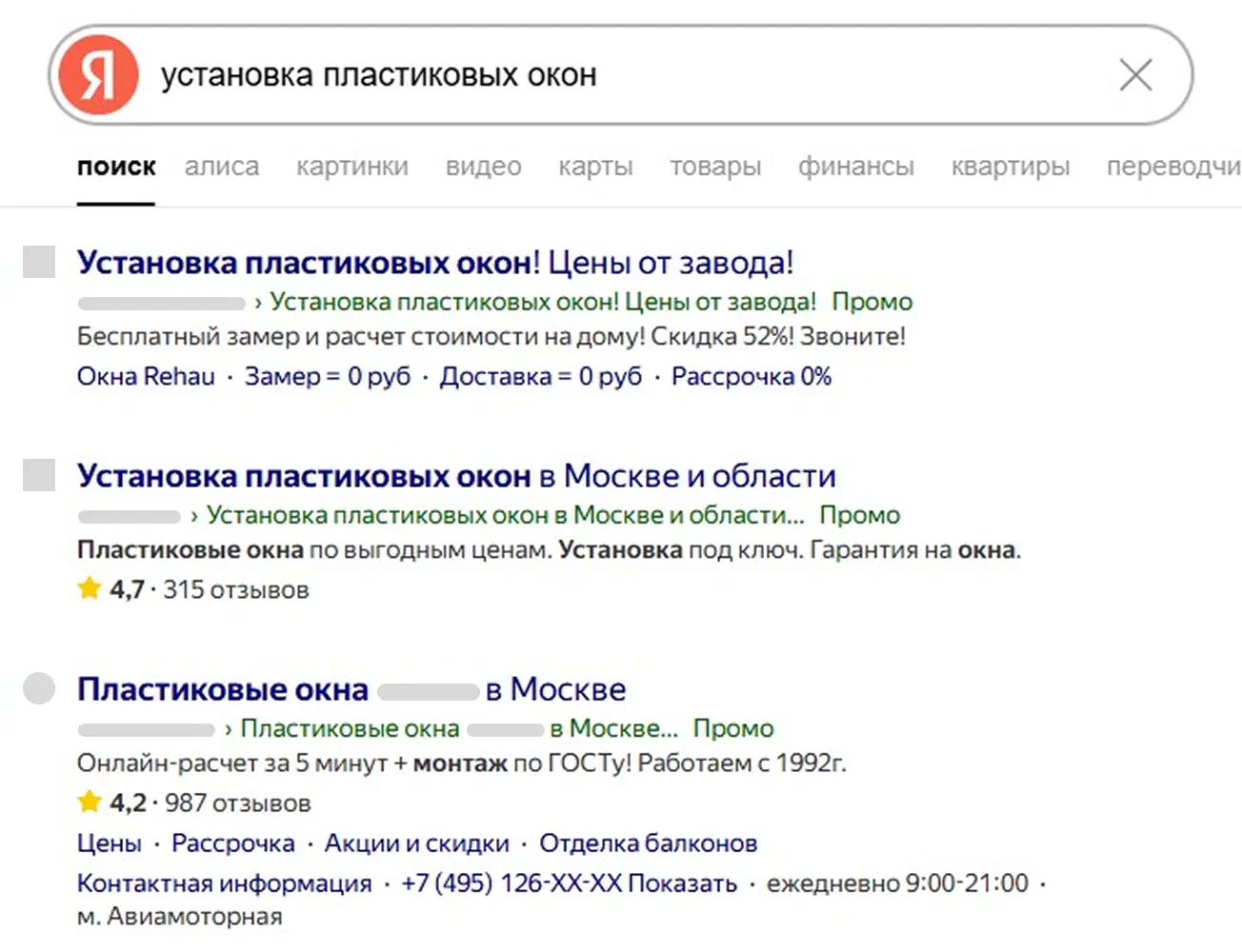
Task: Open the 'алиса' tab
Action: (x=222, y=167)
